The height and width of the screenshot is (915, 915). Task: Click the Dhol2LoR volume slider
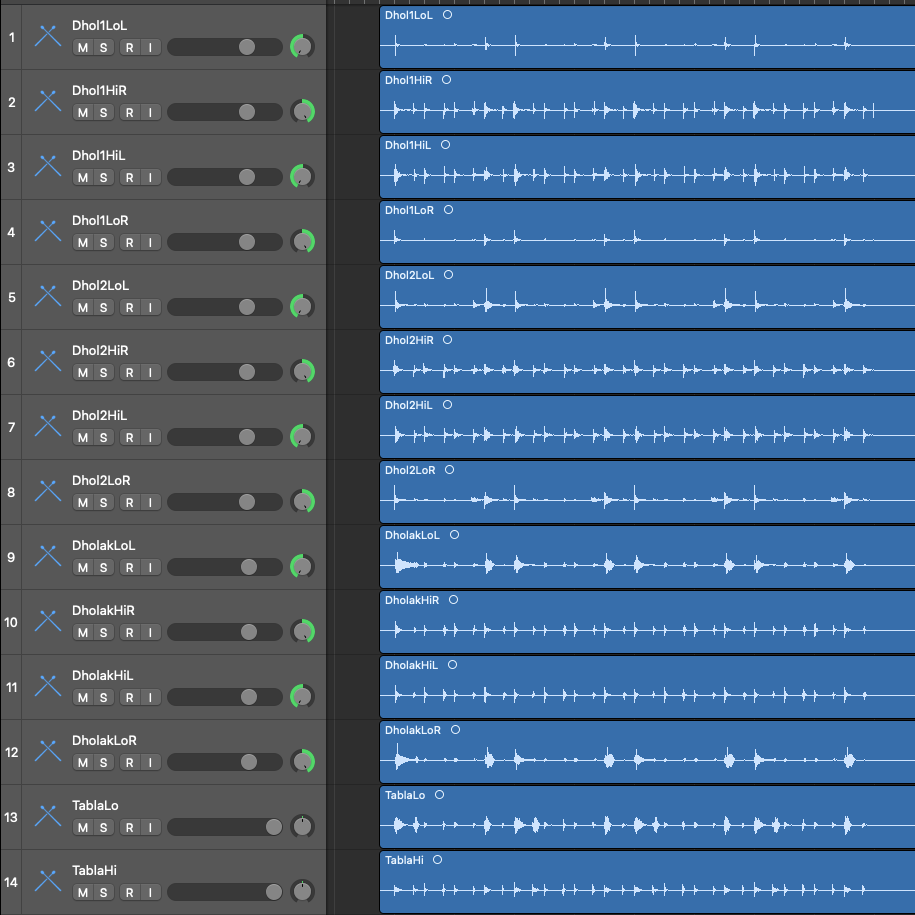pos(225,502)
